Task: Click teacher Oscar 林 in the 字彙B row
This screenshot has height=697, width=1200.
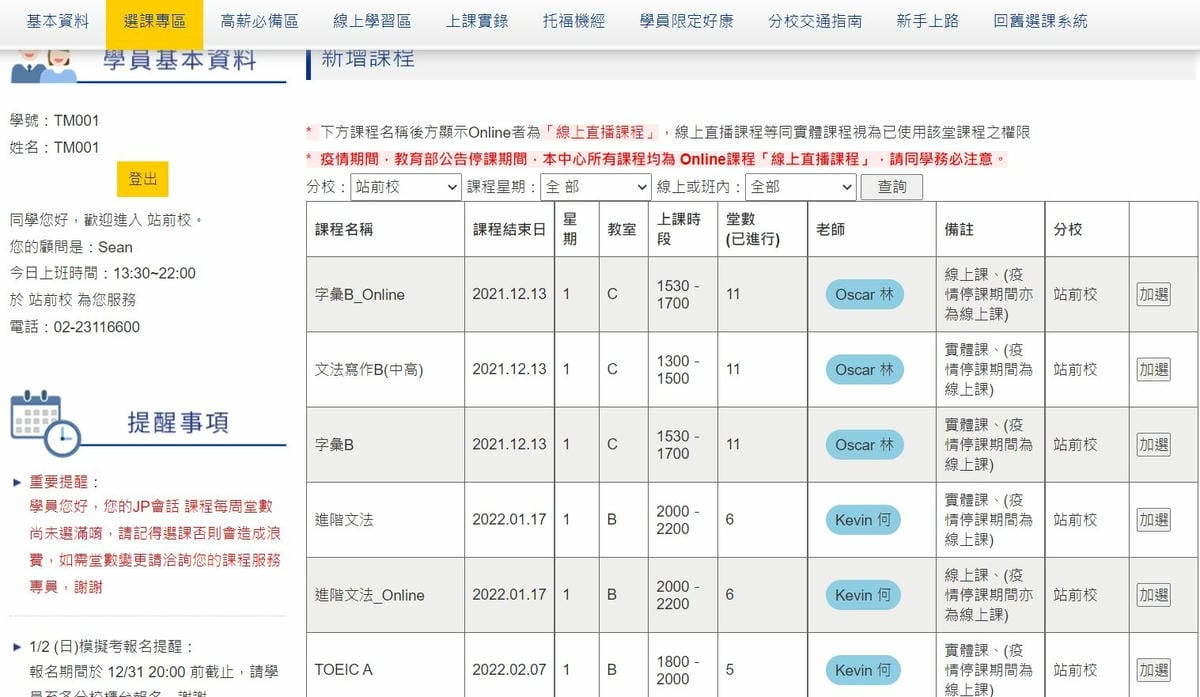Action: coord(864,444)
